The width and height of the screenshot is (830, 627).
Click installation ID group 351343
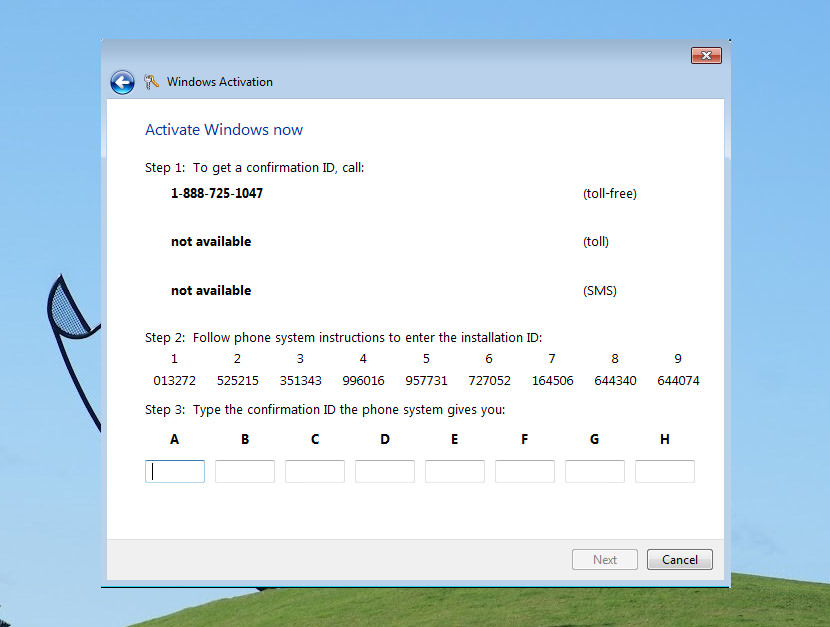click(301, 381)
